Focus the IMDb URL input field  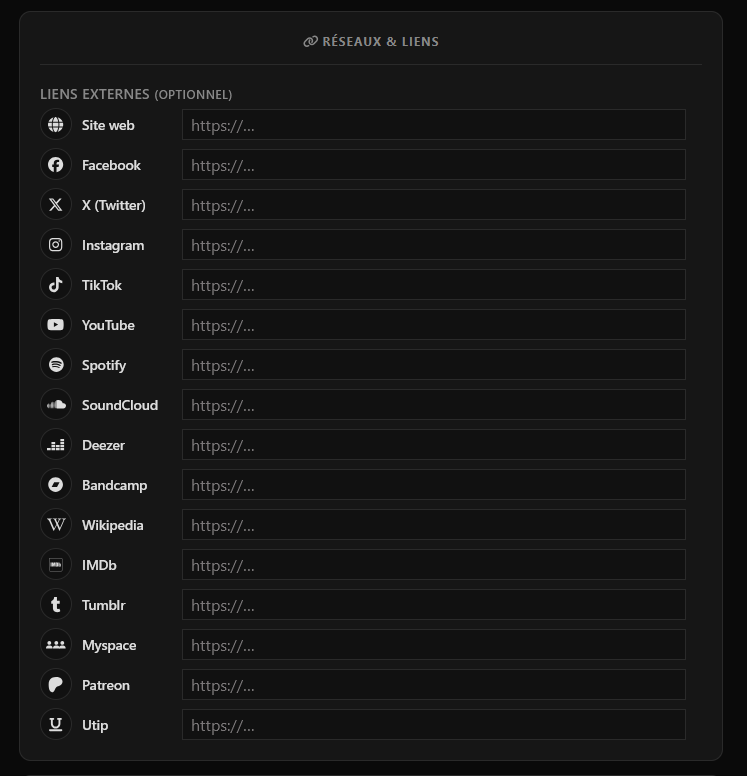click(x=434, y=565)
